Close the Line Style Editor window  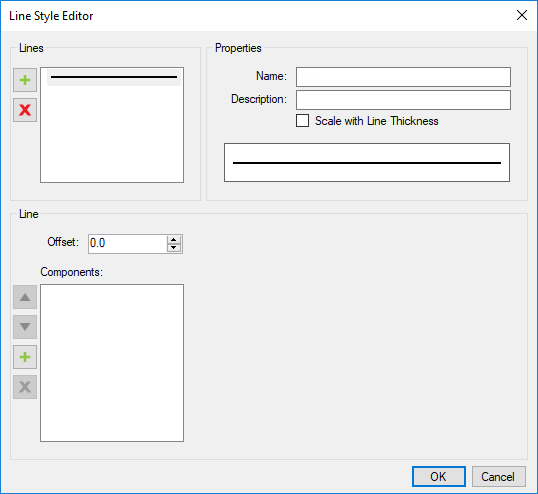tap(522, 15)
